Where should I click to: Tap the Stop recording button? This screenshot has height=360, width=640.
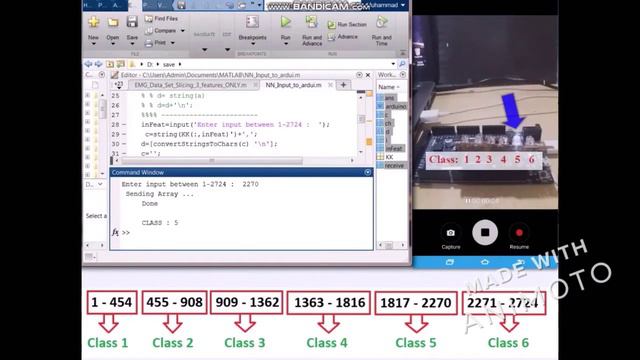pyautogui.click(x=485, y=233)
